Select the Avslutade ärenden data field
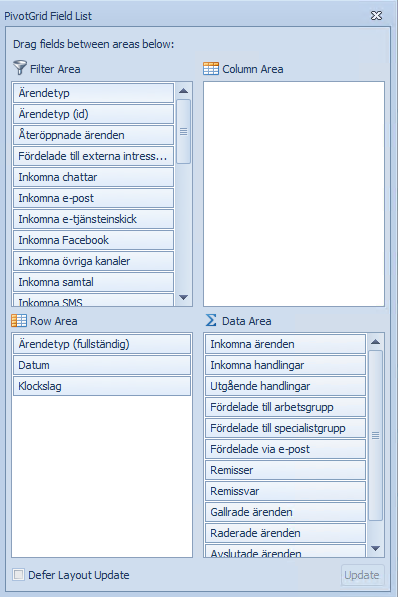 (x=285, y=551)
